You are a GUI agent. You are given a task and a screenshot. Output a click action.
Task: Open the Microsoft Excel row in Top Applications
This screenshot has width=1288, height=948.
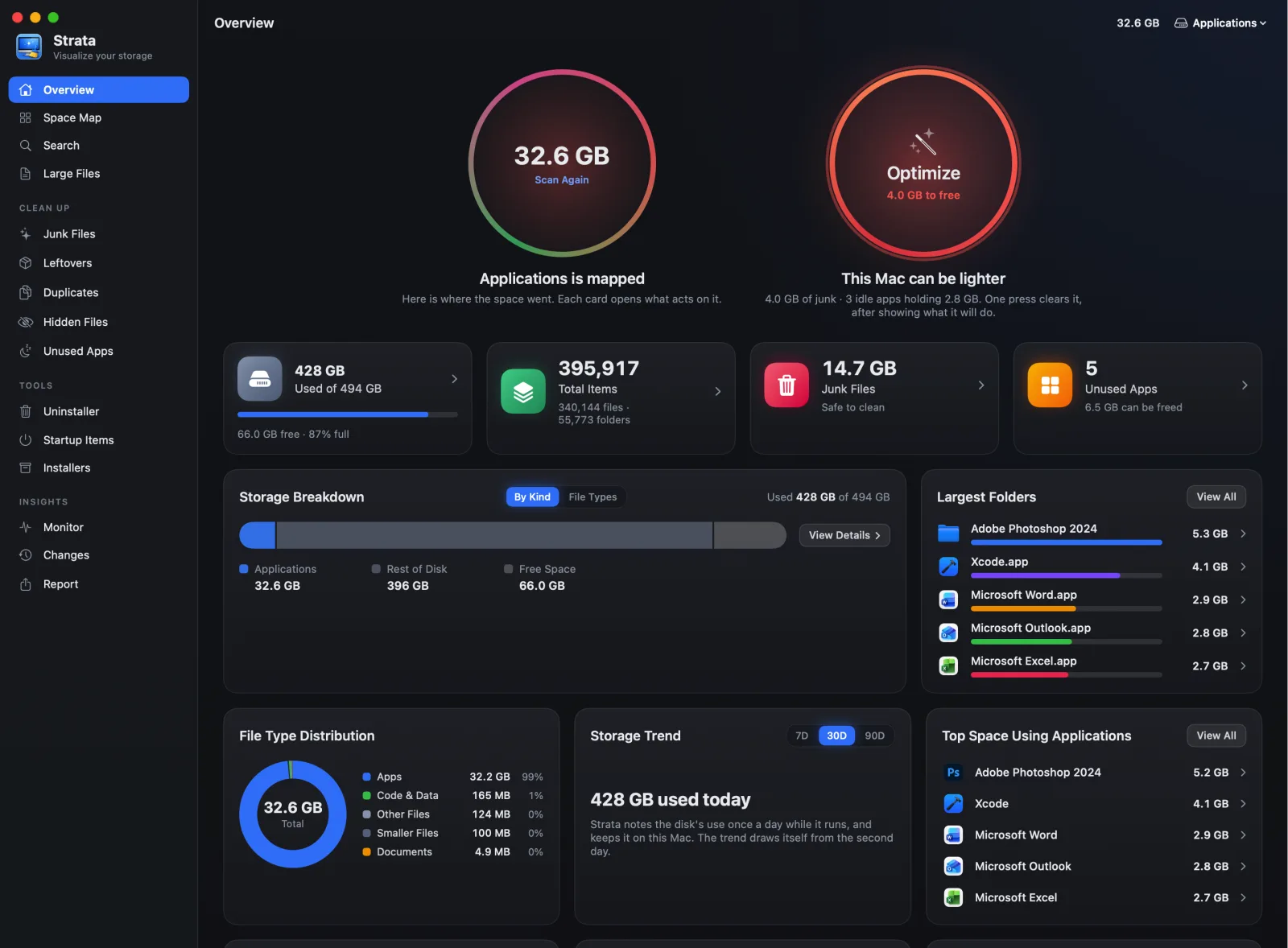click(x=1094, y=898)
